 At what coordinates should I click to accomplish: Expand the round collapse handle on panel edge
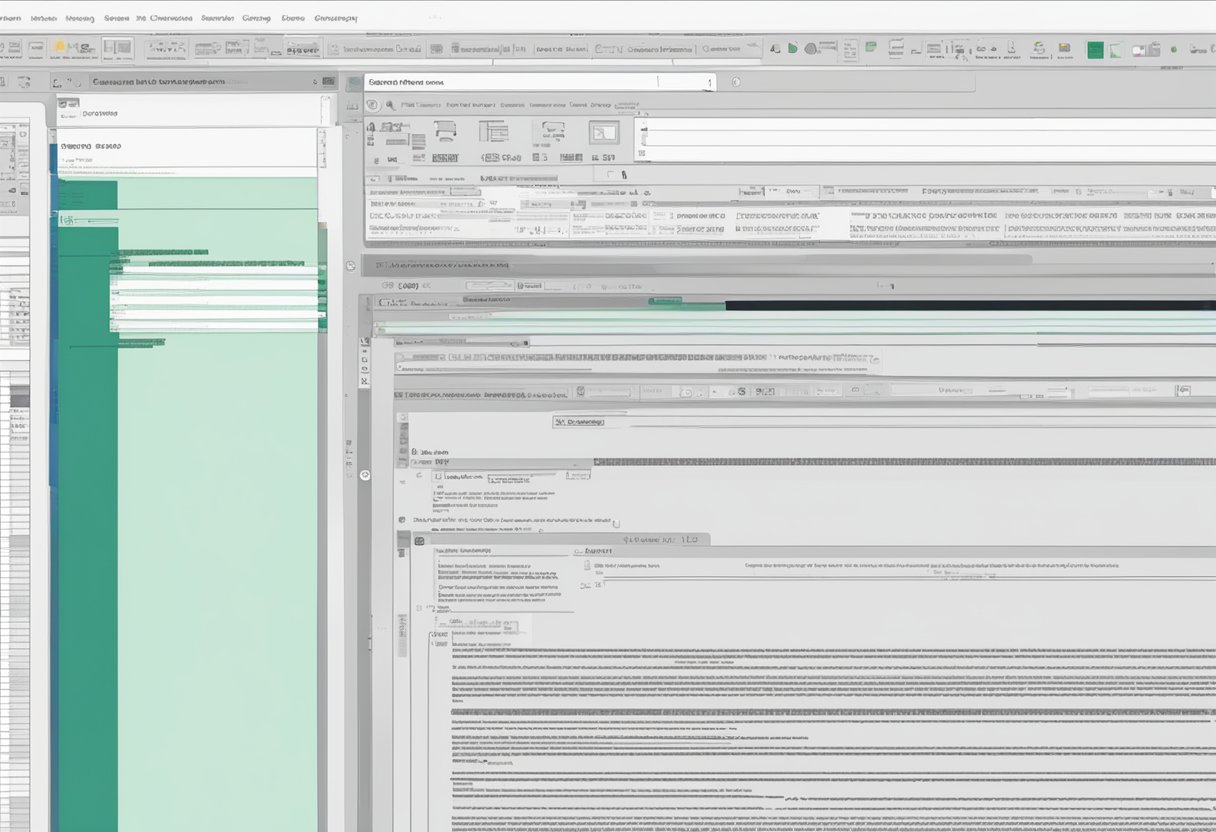coord(364,475)
